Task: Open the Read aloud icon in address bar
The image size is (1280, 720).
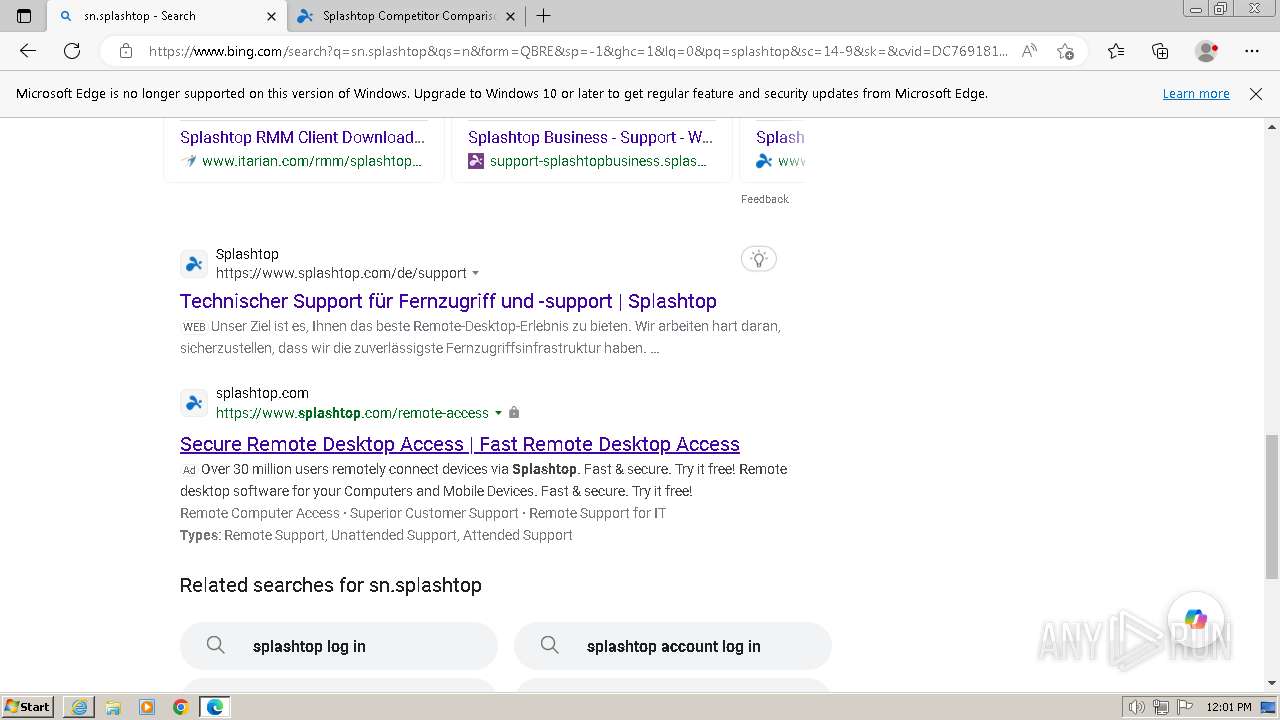Action: 1029,51
